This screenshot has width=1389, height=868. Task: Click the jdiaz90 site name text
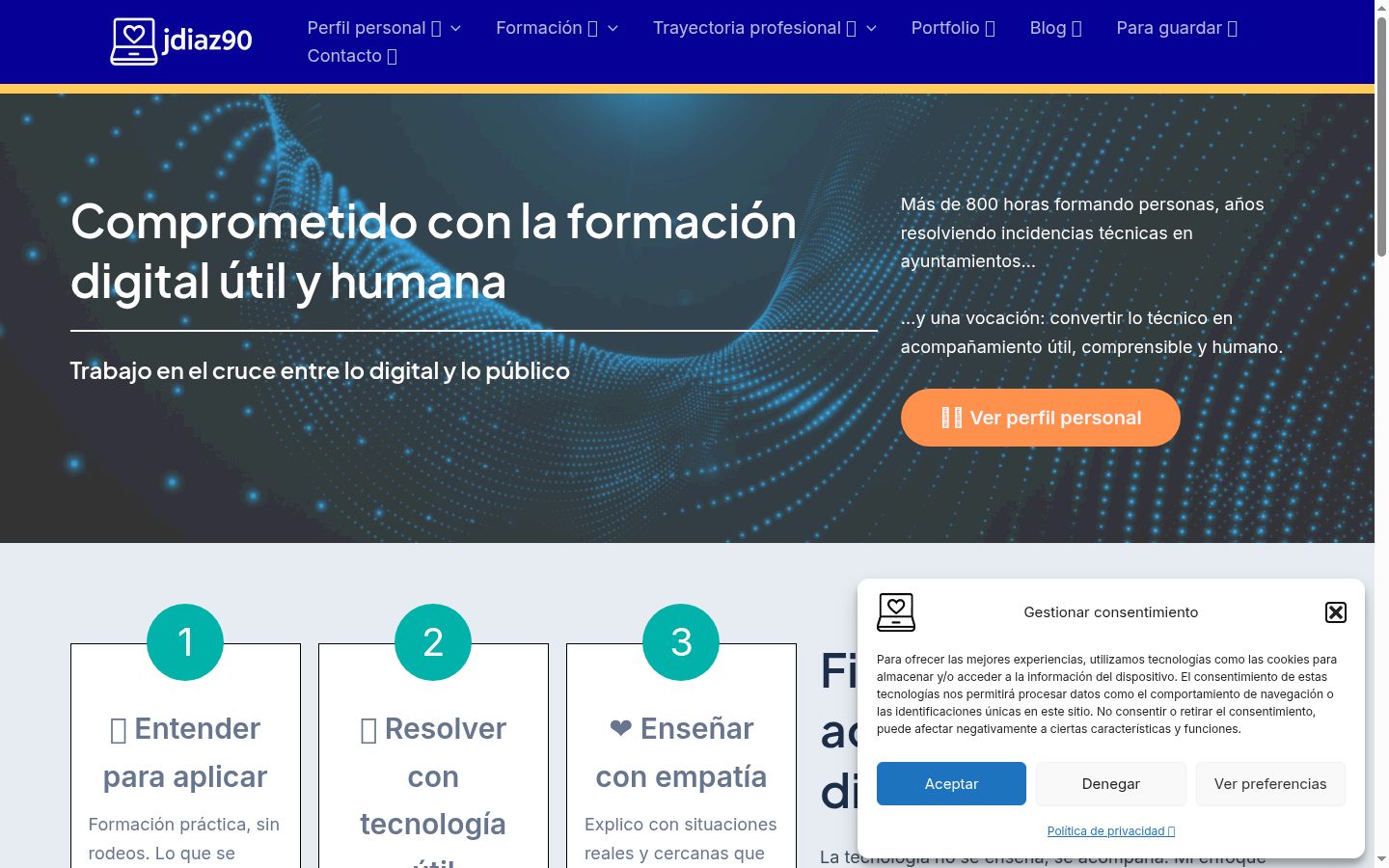pos(207,41)
